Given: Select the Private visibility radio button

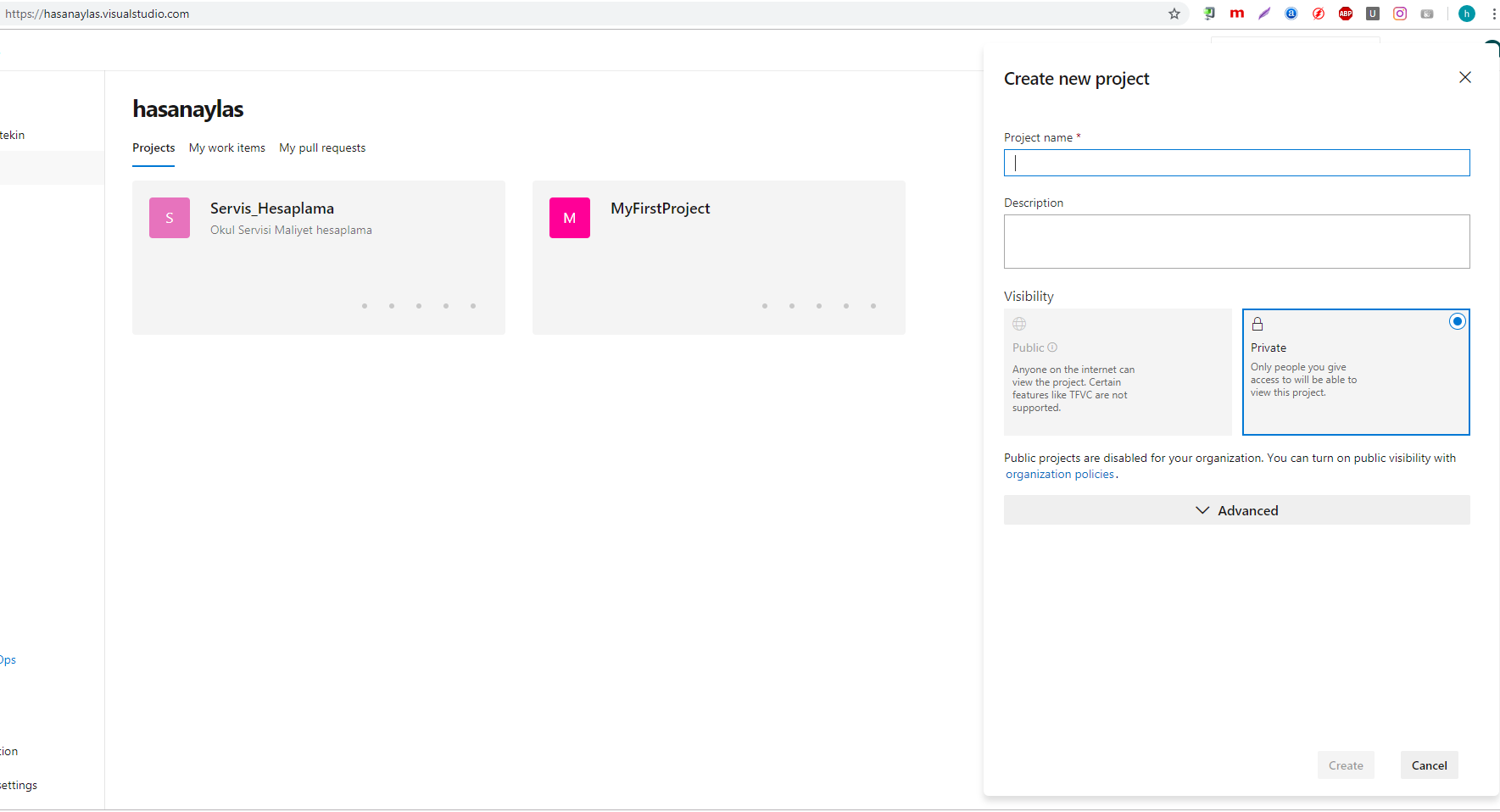Looking at the screenshot, I should [x=1457, y=321].
